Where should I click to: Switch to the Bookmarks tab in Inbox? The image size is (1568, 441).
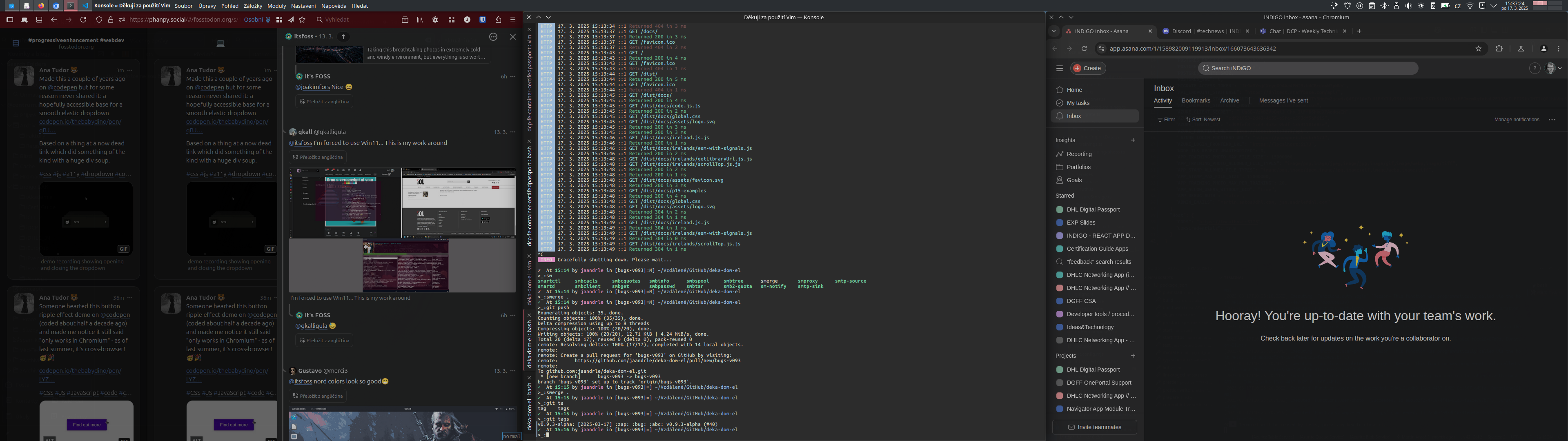click(x=1196, y=100)
